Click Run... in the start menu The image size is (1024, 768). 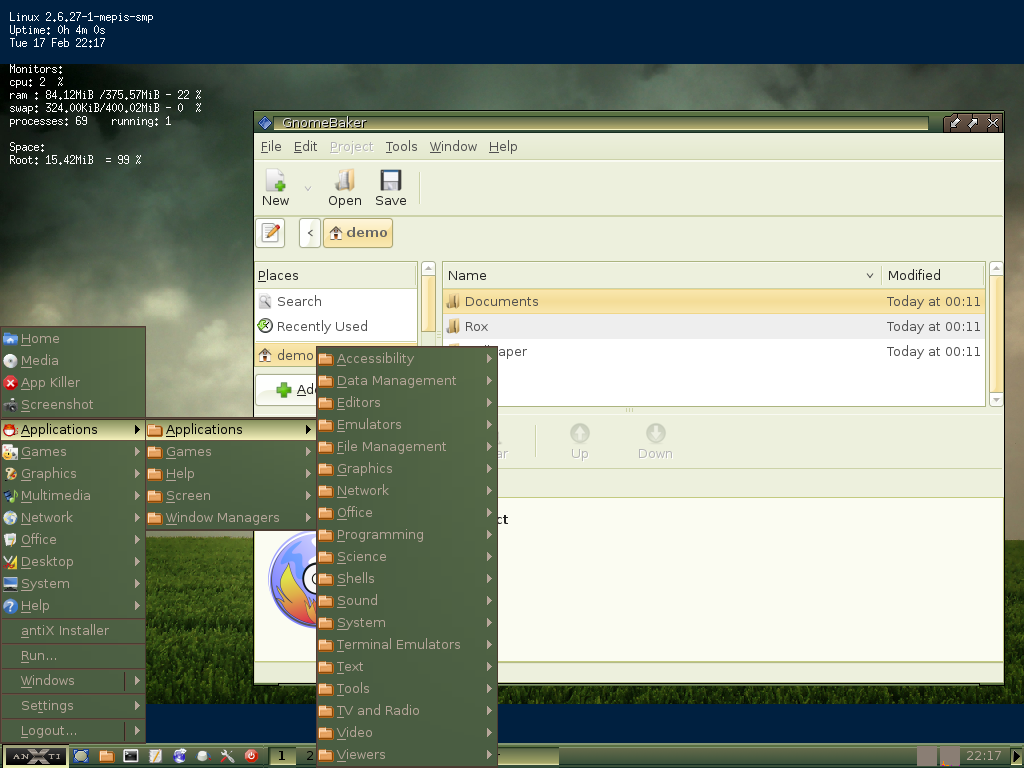[73, 656]
